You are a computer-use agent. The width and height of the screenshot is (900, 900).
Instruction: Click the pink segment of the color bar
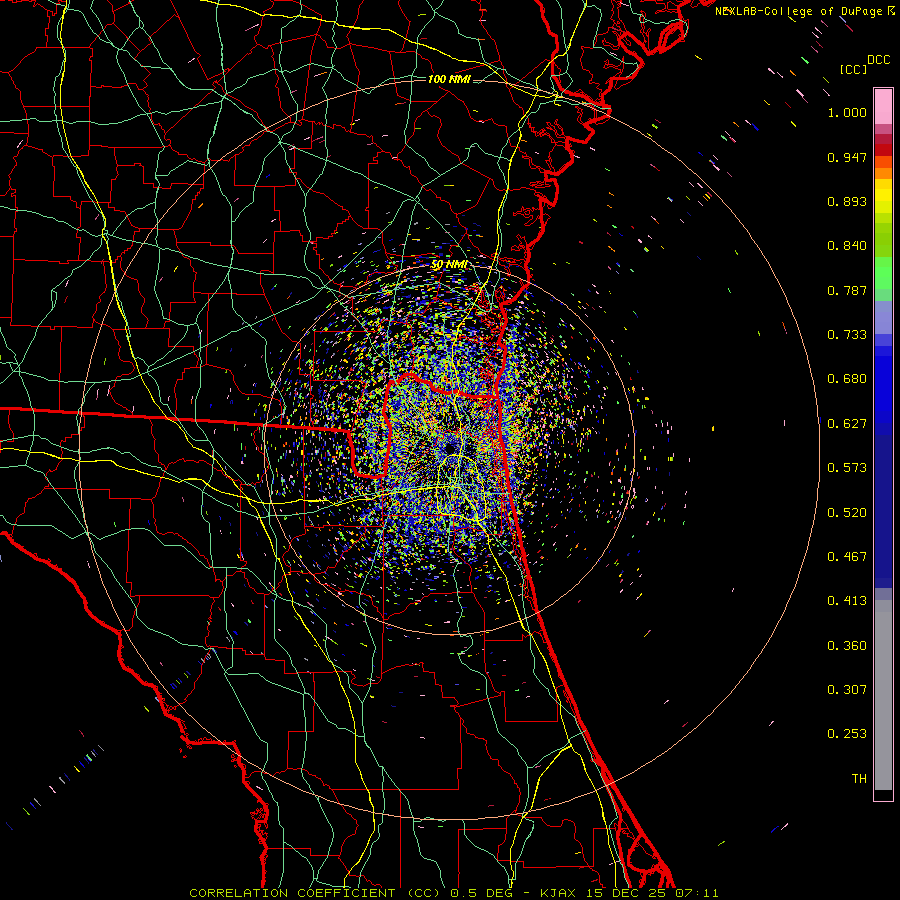coord(883,106)
